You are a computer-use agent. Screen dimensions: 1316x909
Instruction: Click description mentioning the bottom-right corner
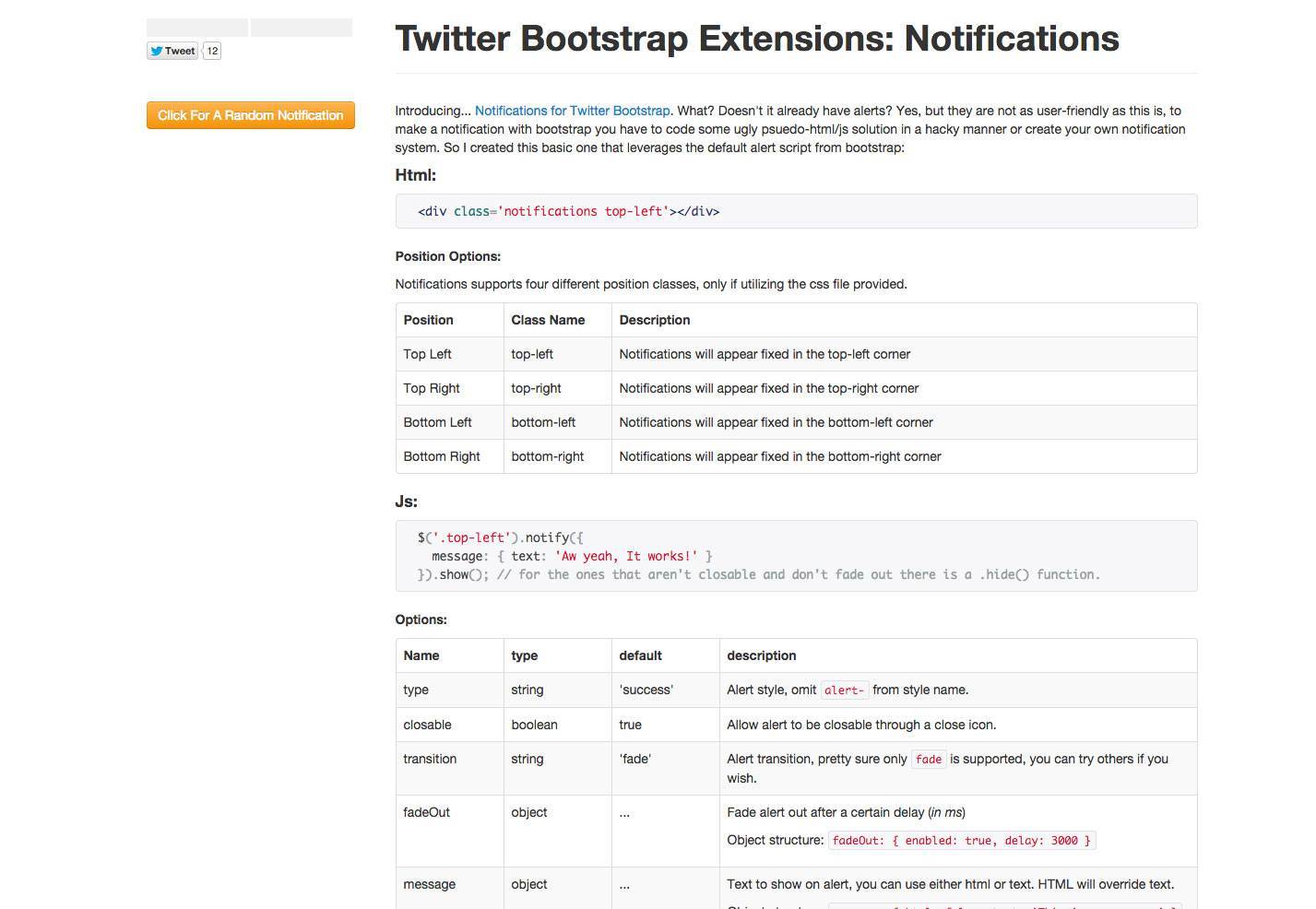(x=780, y=456)
